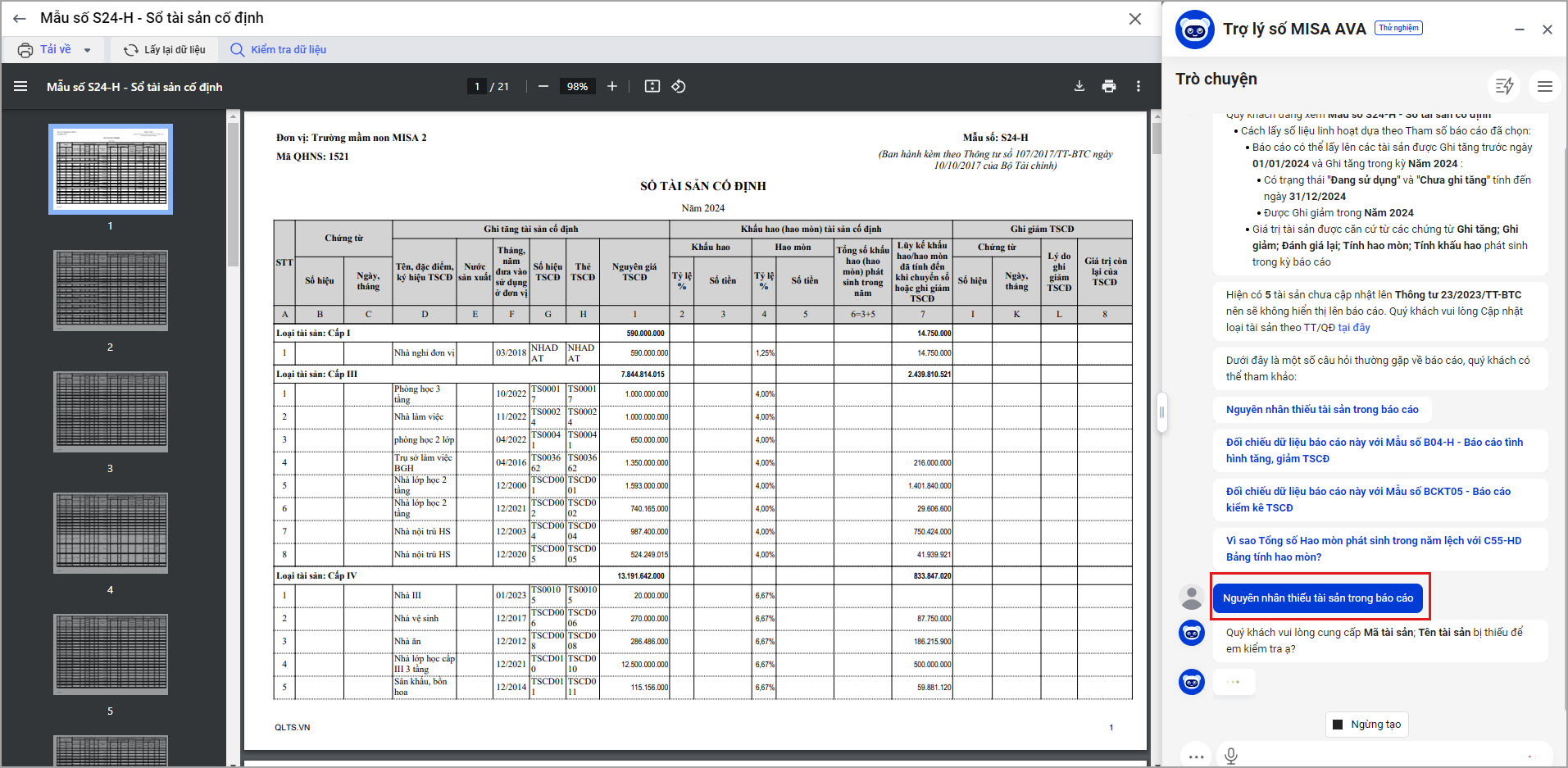Click the MISA AVA robot logo
This screenshot has height=768, width=1568.
tap(1194, 30)
